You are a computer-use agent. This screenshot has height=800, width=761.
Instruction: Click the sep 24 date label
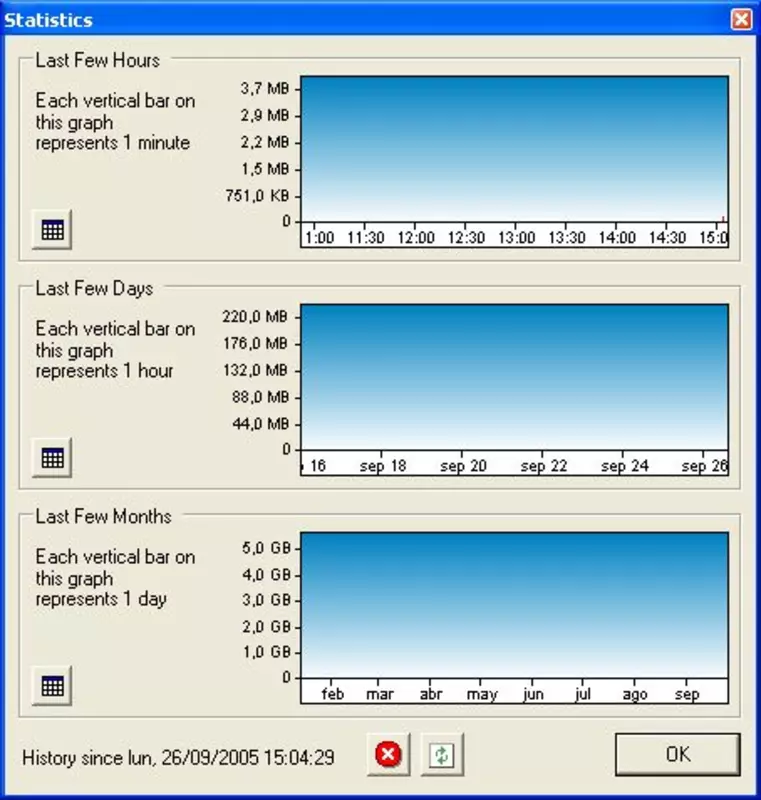[624, 466]
